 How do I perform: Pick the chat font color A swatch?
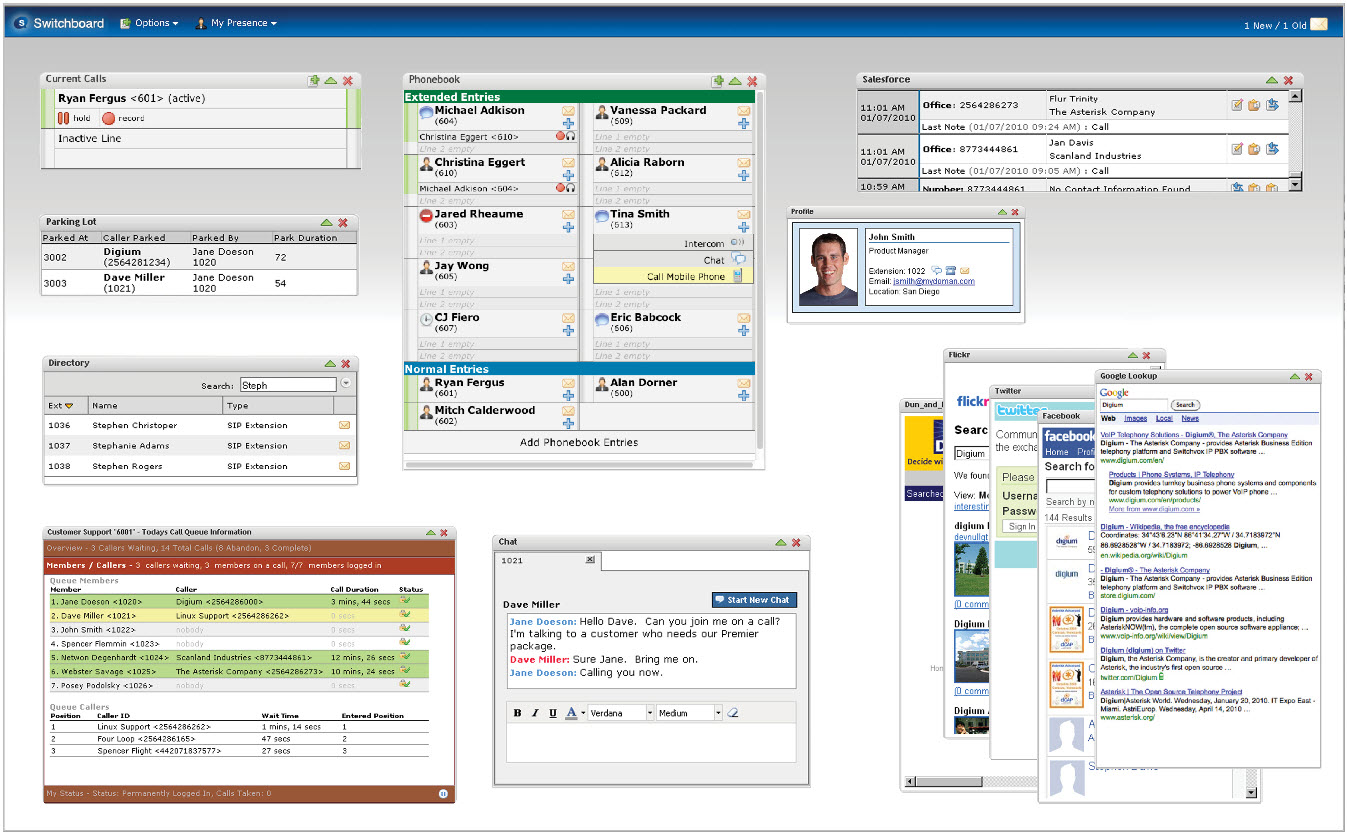pyautogui.click(x=570, y=713)
